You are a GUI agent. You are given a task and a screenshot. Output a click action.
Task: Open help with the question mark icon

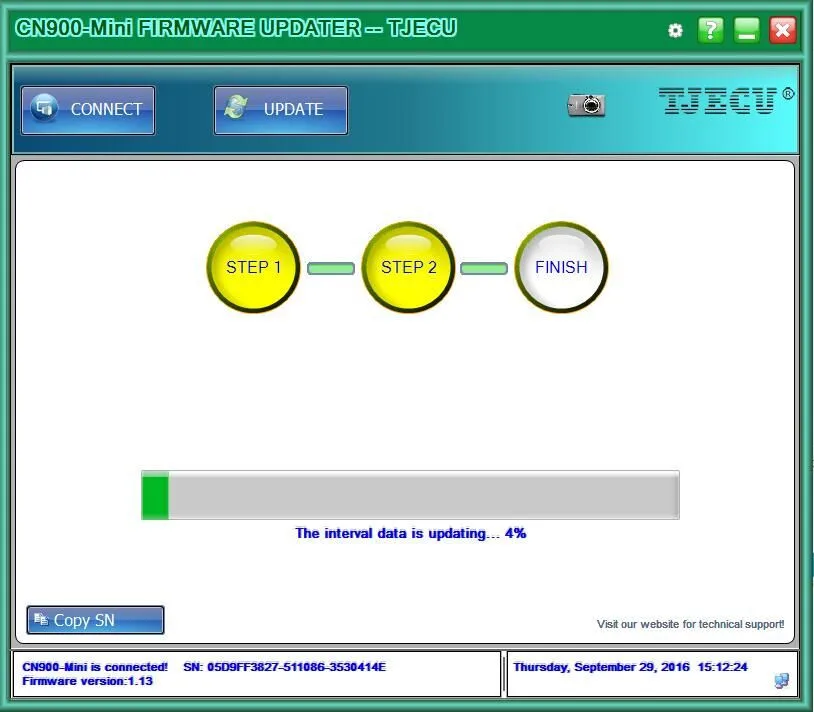711,30
